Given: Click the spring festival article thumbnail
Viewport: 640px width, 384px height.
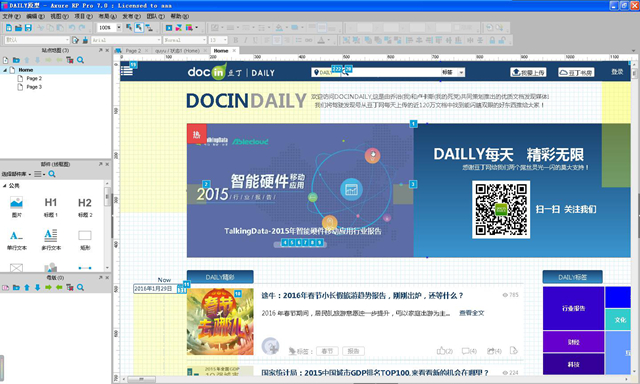Looking at the screenshot, I should point(220,322).
